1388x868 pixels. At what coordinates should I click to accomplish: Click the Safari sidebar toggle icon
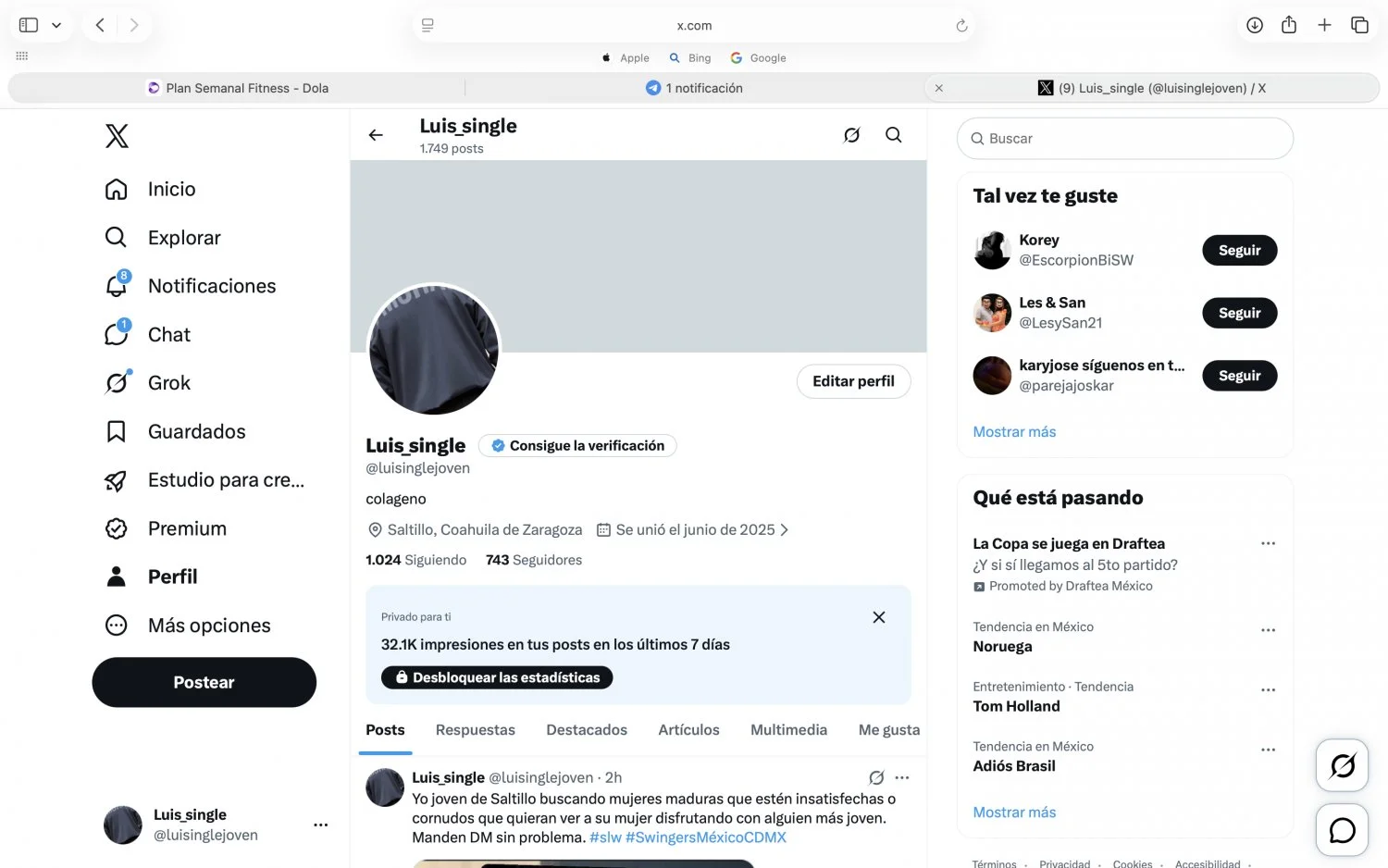tap(29, 25)
